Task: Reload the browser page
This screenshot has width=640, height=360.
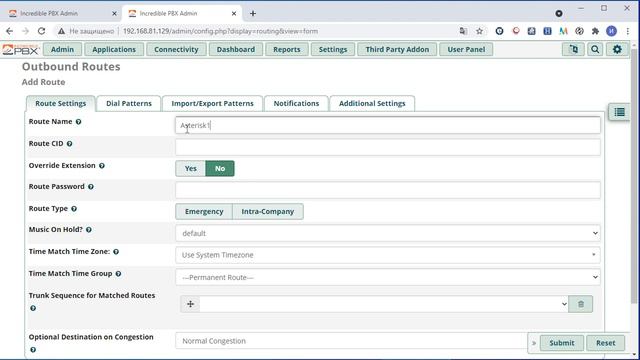Action: pyautogui.click(x=42, y=31)
